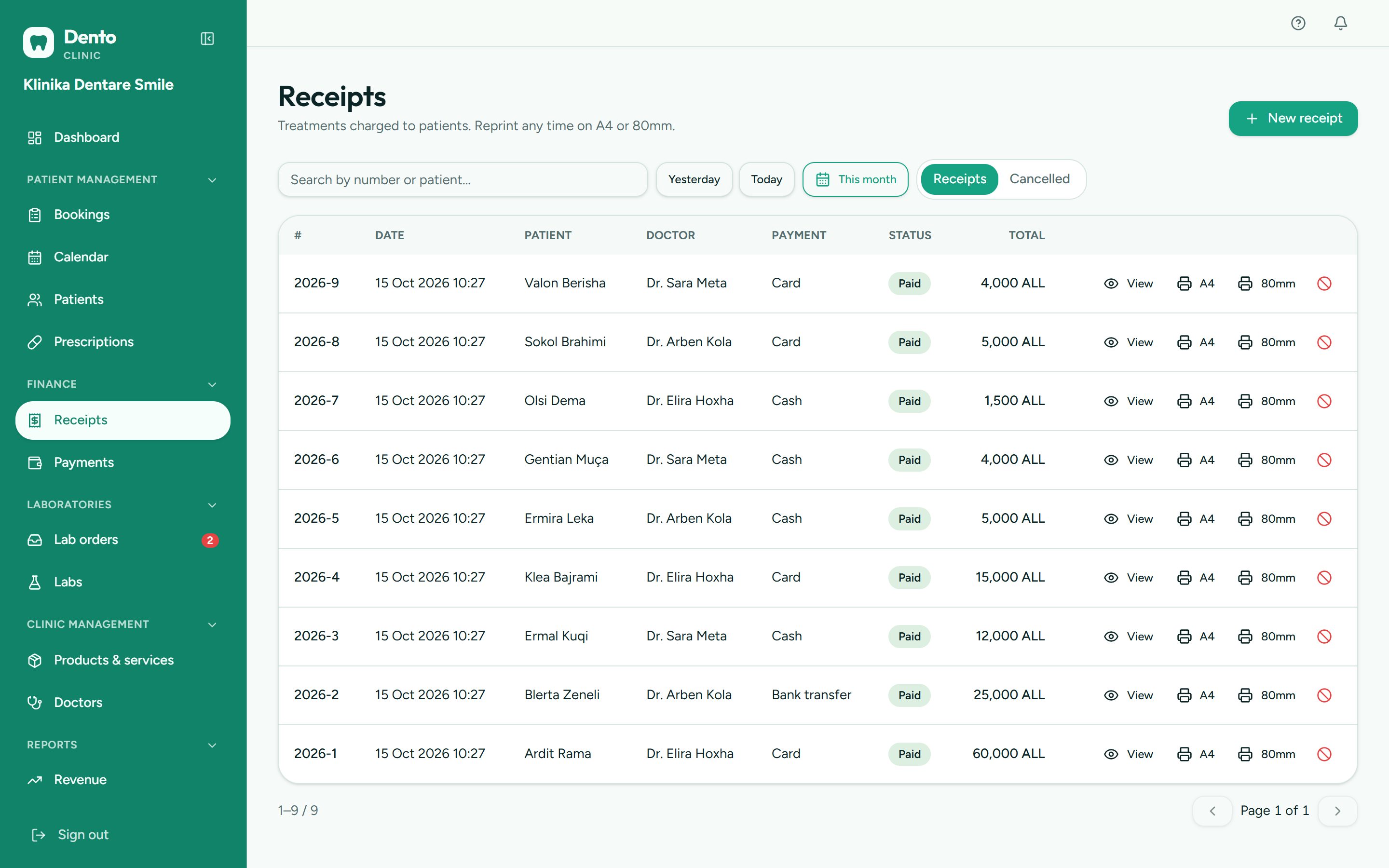Open Prescriptions in the sidebar
The width and height of the screenshot is (1389, 868).
pos(123,342)
